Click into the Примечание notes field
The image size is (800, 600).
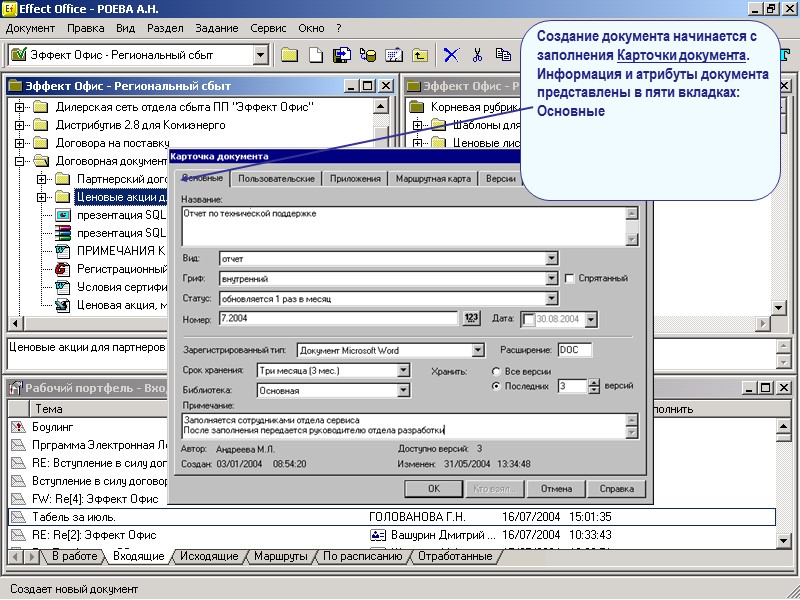coord(404,426)
